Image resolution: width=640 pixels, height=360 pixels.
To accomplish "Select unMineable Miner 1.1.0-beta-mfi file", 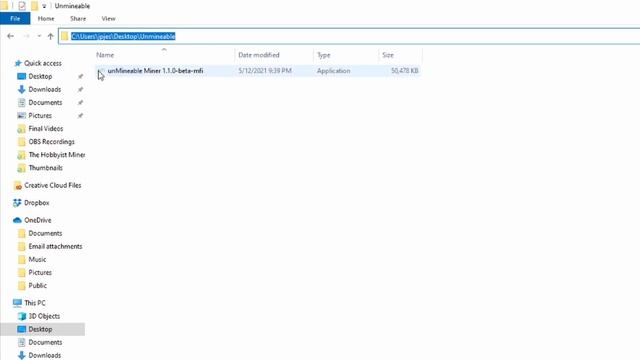I will coord(155,71).
